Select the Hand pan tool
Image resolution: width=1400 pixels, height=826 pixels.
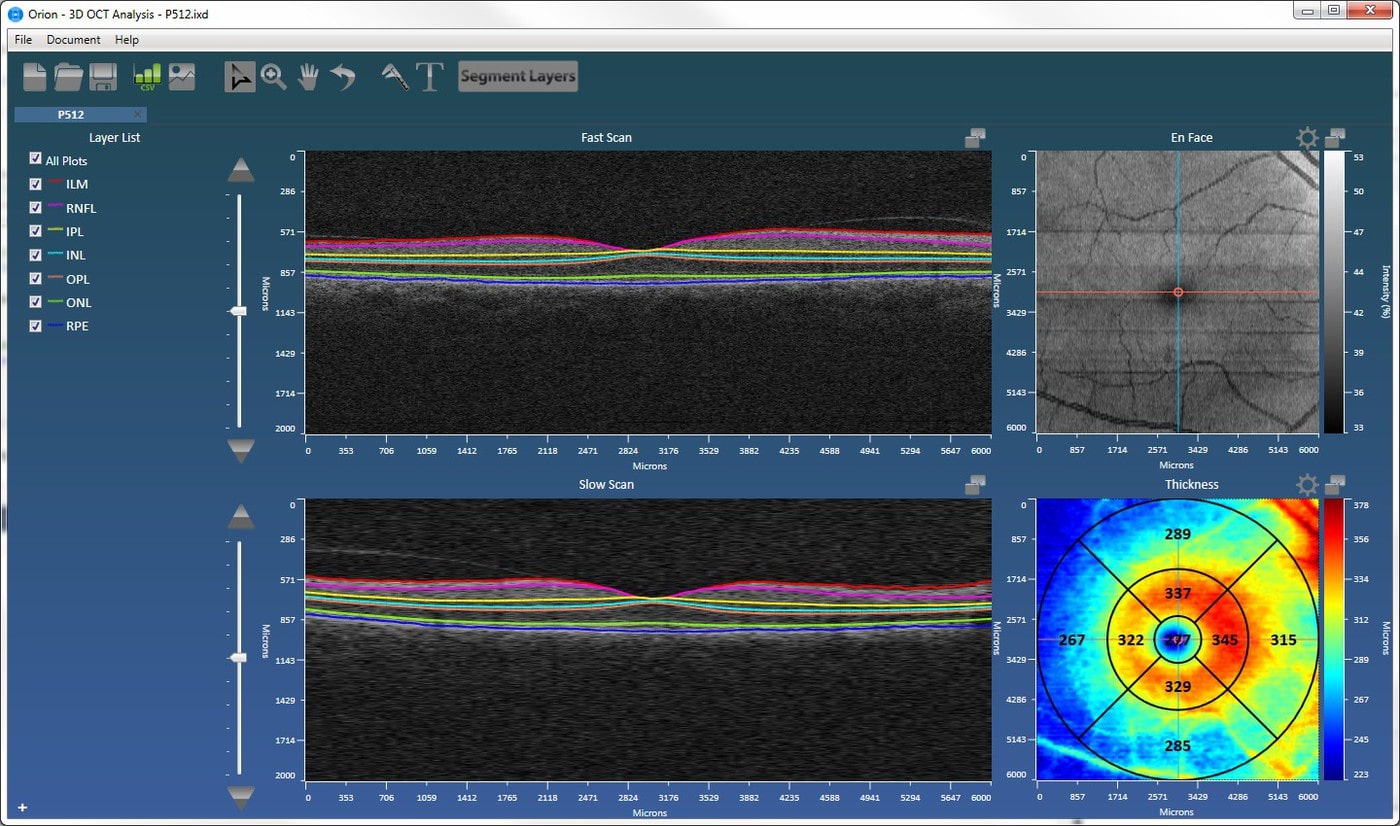pyautogui.click(x=309, y=76)
